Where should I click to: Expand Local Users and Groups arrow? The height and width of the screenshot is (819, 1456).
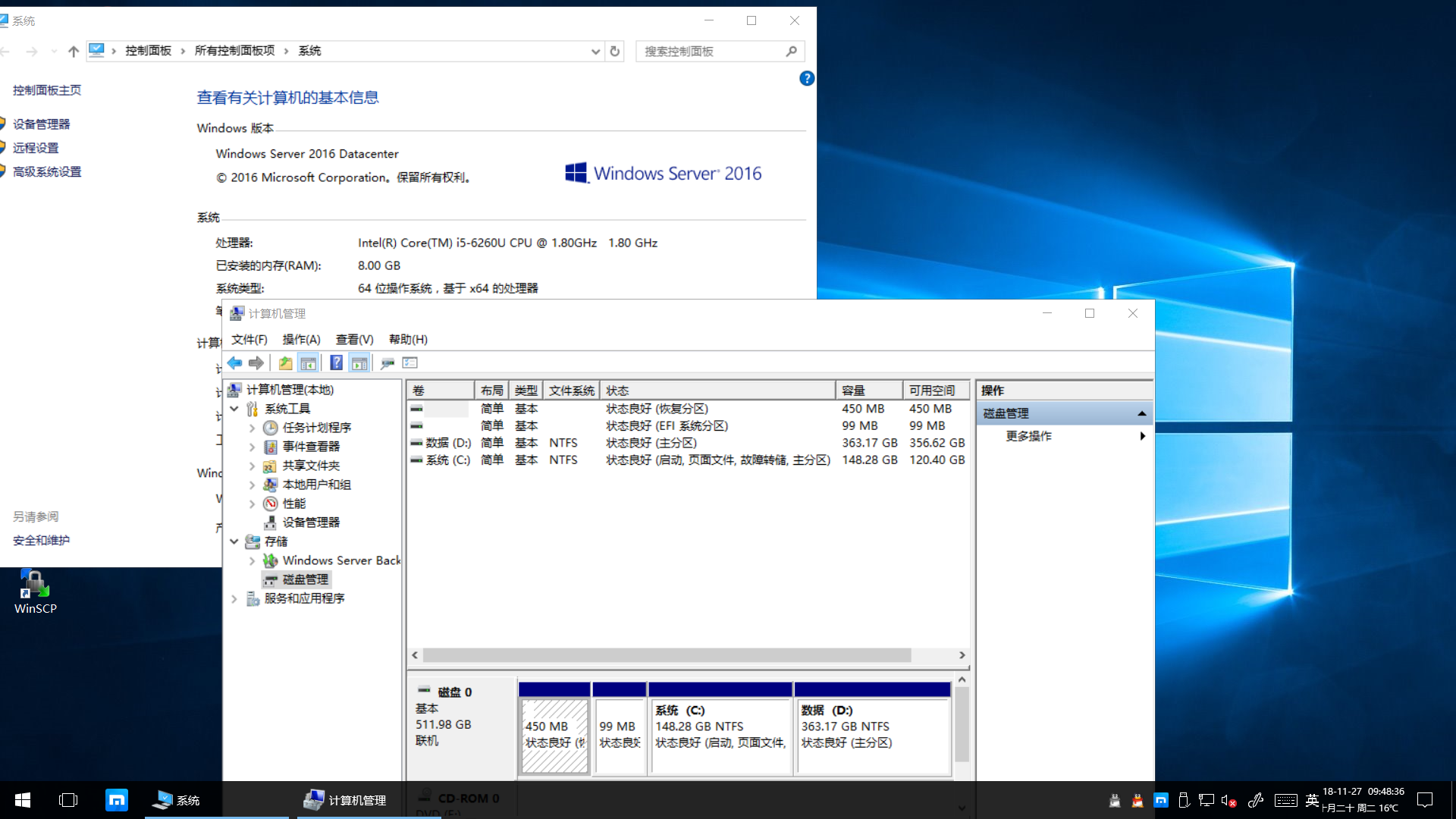click(x=253, y=485)
